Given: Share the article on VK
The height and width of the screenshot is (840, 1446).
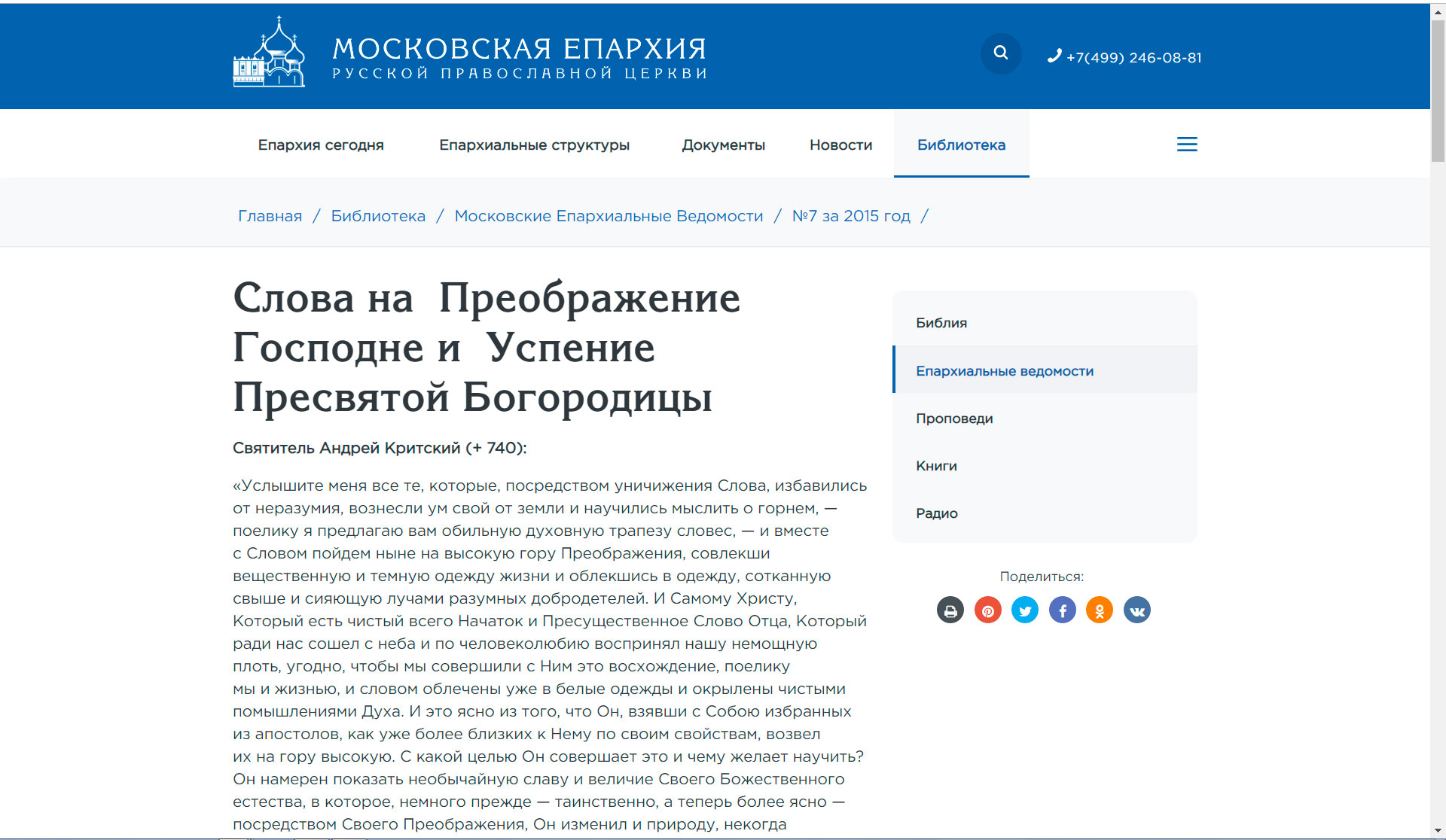Looking at the screenshot, I should pyautogui.click(x=1137, y=610).
